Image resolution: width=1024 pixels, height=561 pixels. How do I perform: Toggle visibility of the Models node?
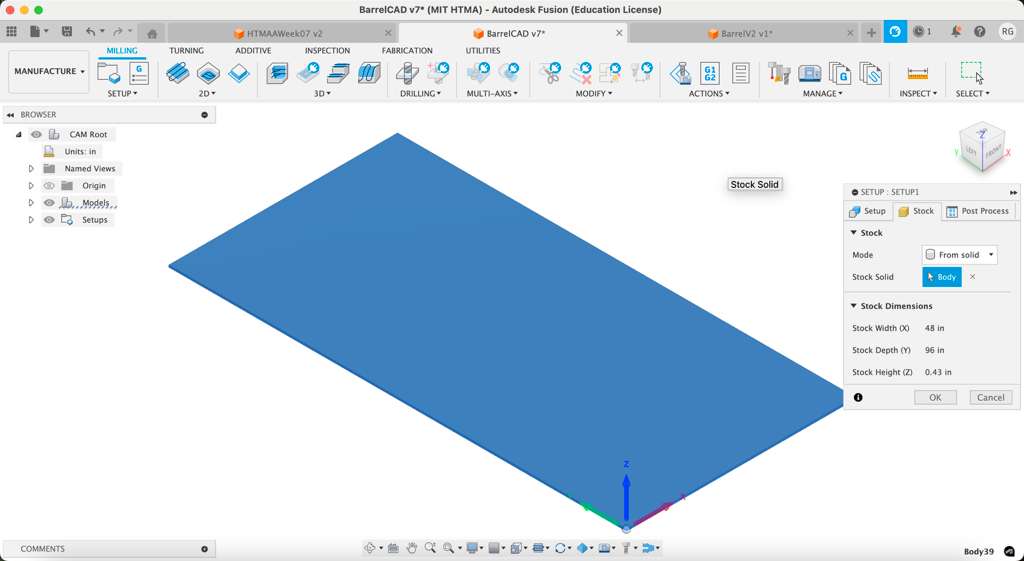[49, 203]
